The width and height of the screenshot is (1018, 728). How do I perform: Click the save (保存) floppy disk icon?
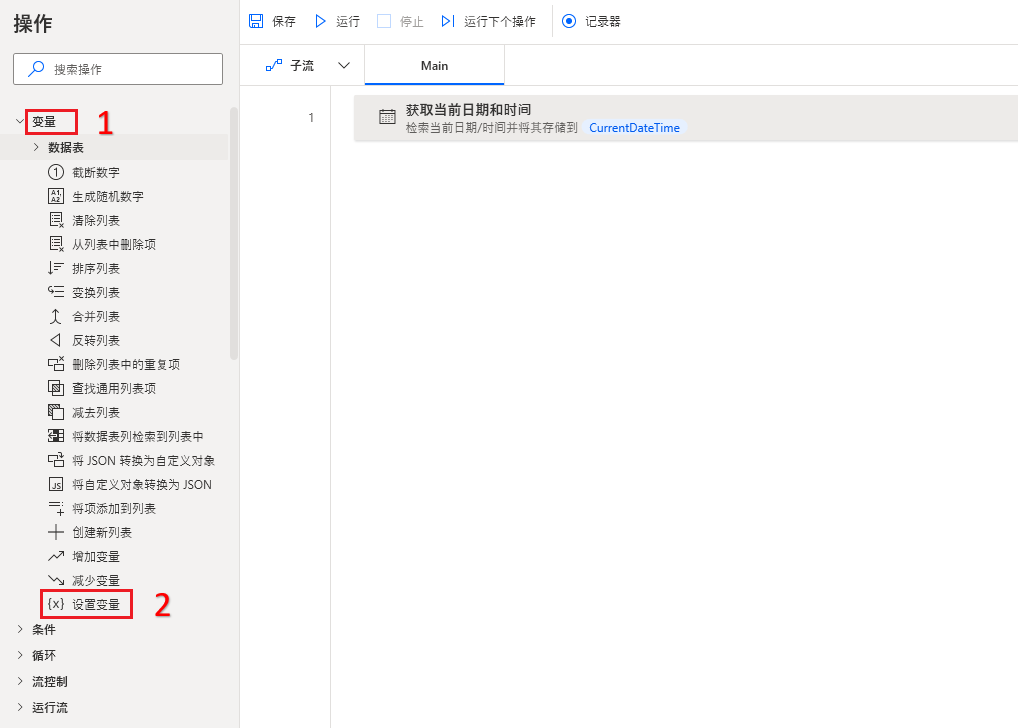(256, 21)
